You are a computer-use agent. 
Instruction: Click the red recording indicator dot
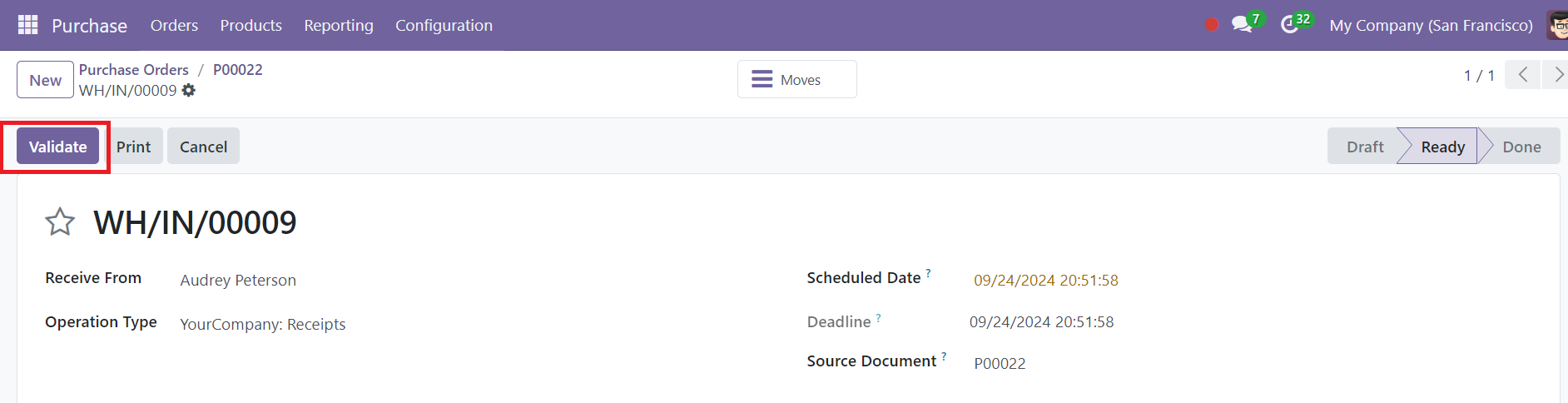(1212, 25)
